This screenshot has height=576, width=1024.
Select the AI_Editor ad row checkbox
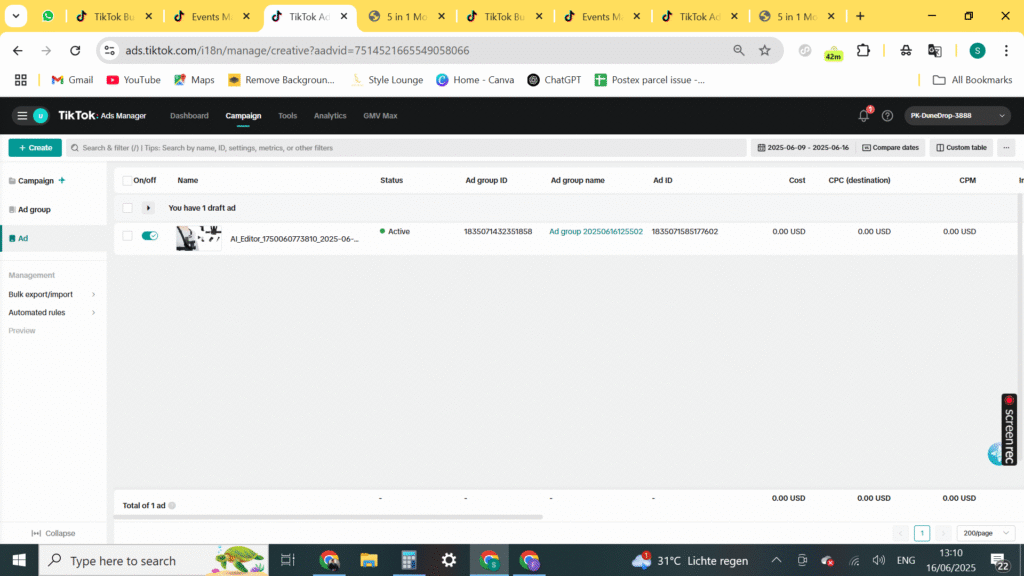pyautogui.click(x=127, y=236)
